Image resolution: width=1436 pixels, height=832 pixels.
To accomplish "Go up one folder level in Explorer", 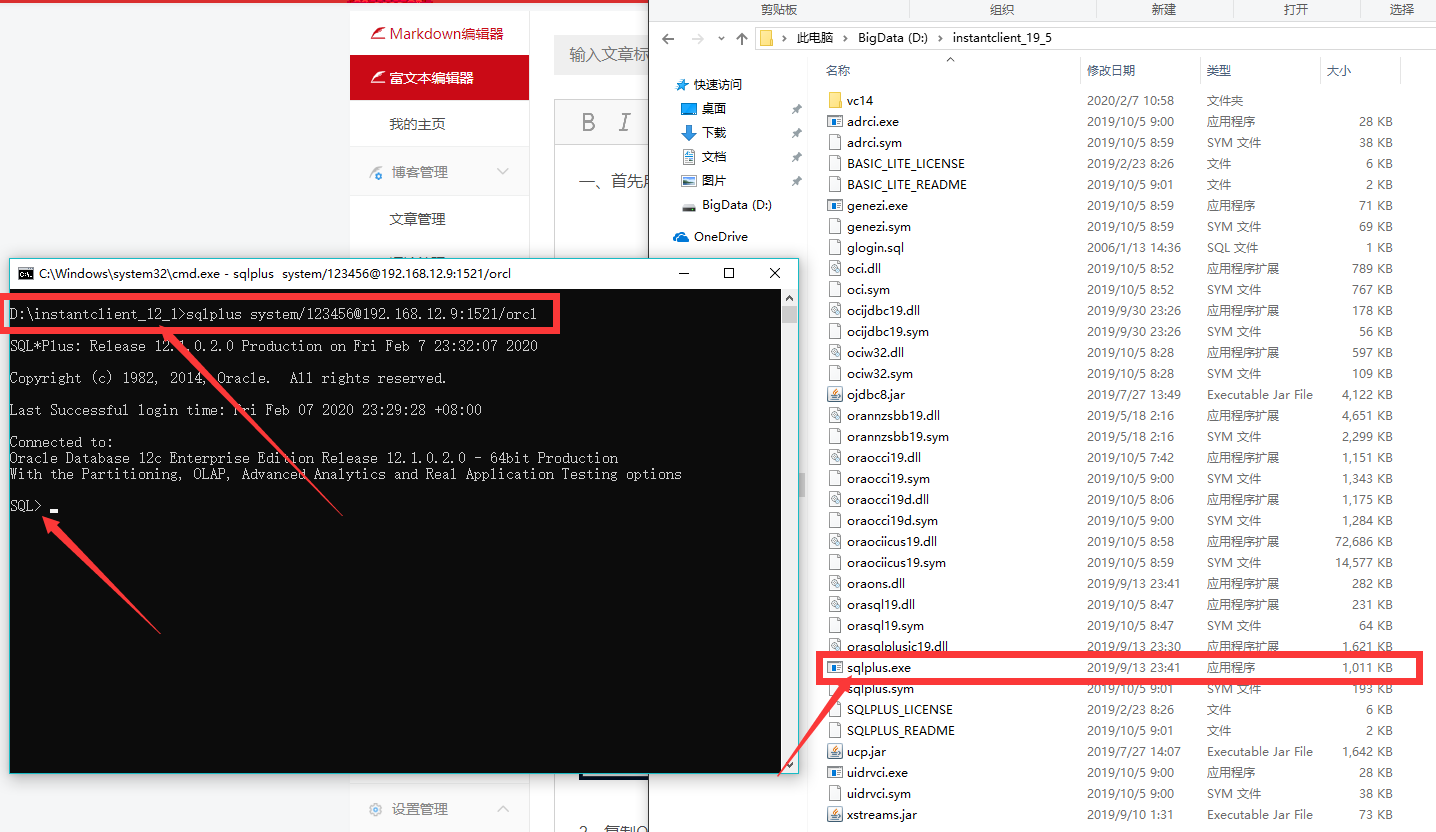I will (x=741, y=38).
